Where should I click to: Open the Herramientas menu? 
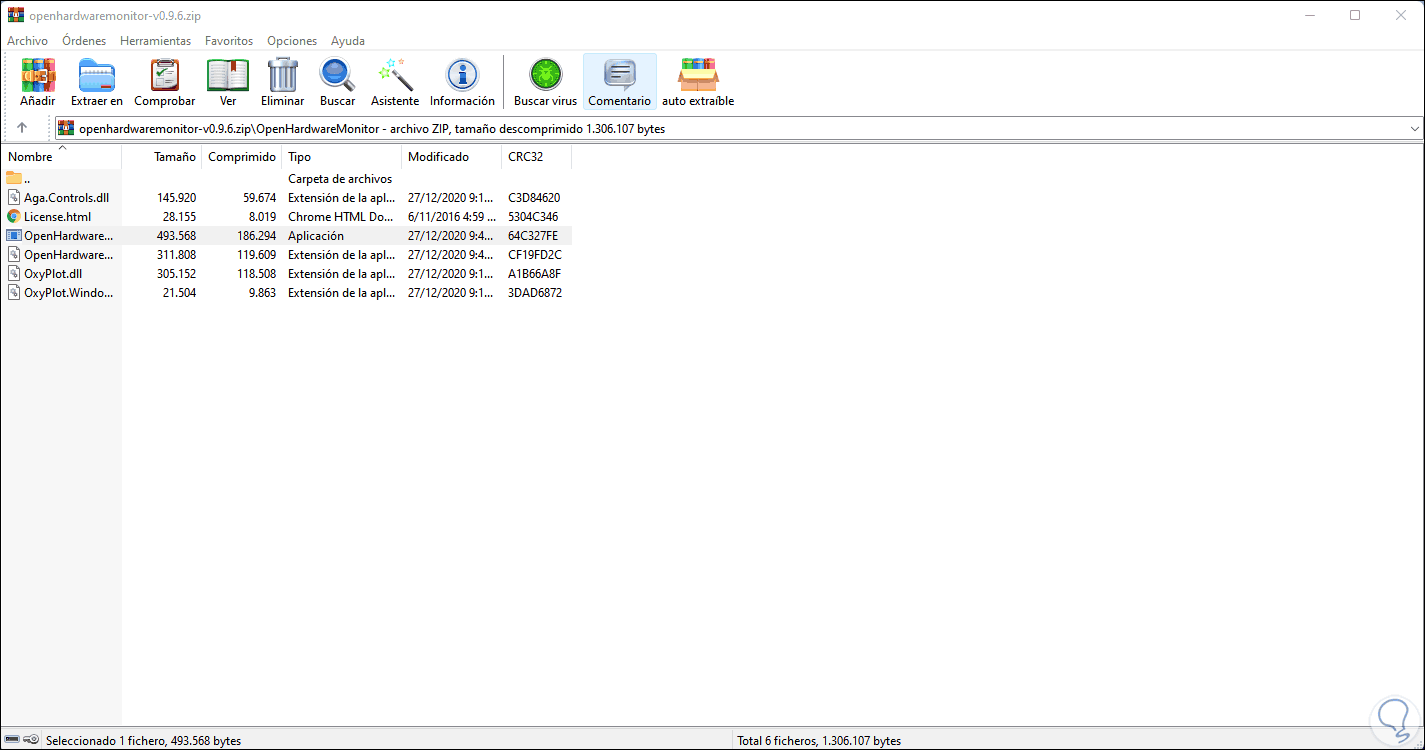point(155,41)
